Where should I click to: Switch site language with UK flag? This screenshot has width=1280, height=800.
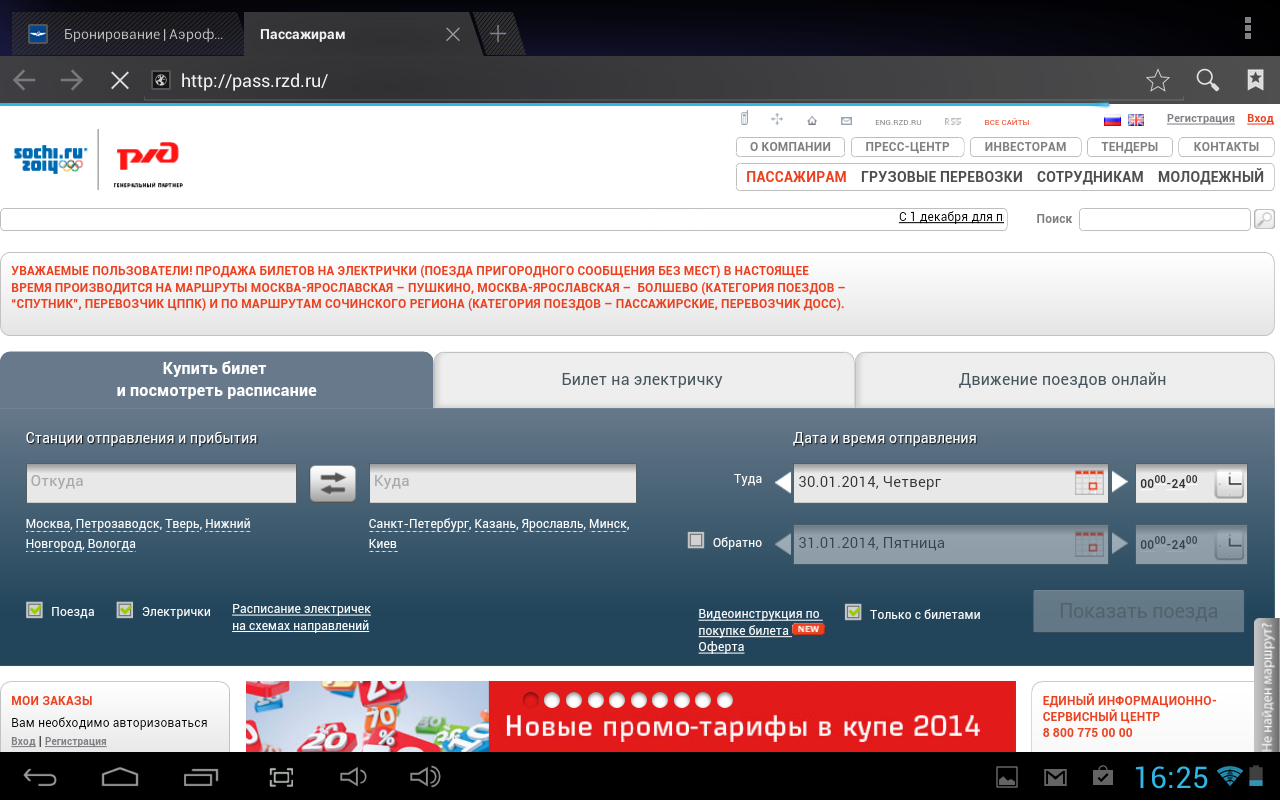(x=1136, y=120)
